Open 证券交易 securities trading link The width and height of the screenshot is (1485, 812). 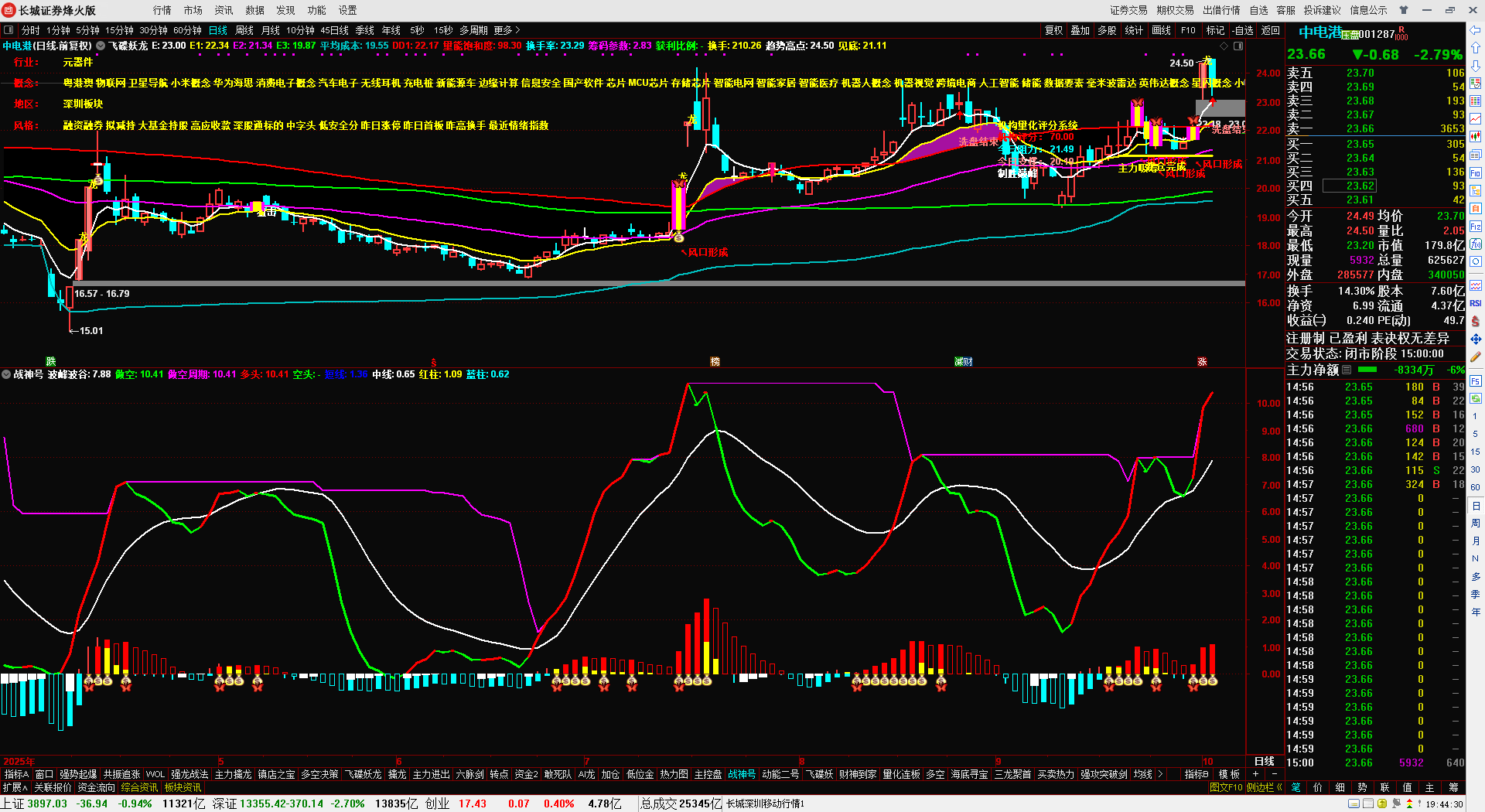click(x=1128, y=10)
